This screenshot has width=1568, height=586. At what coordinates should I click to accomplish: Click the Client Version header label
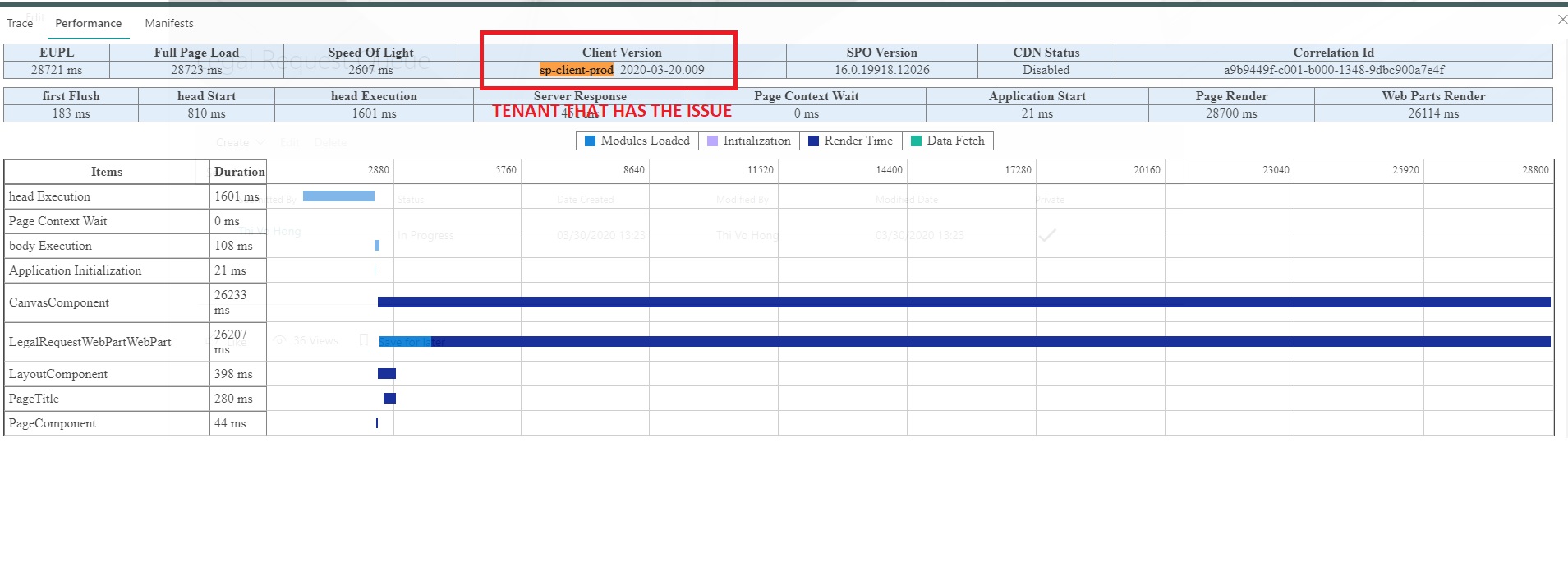click(622, 53)
